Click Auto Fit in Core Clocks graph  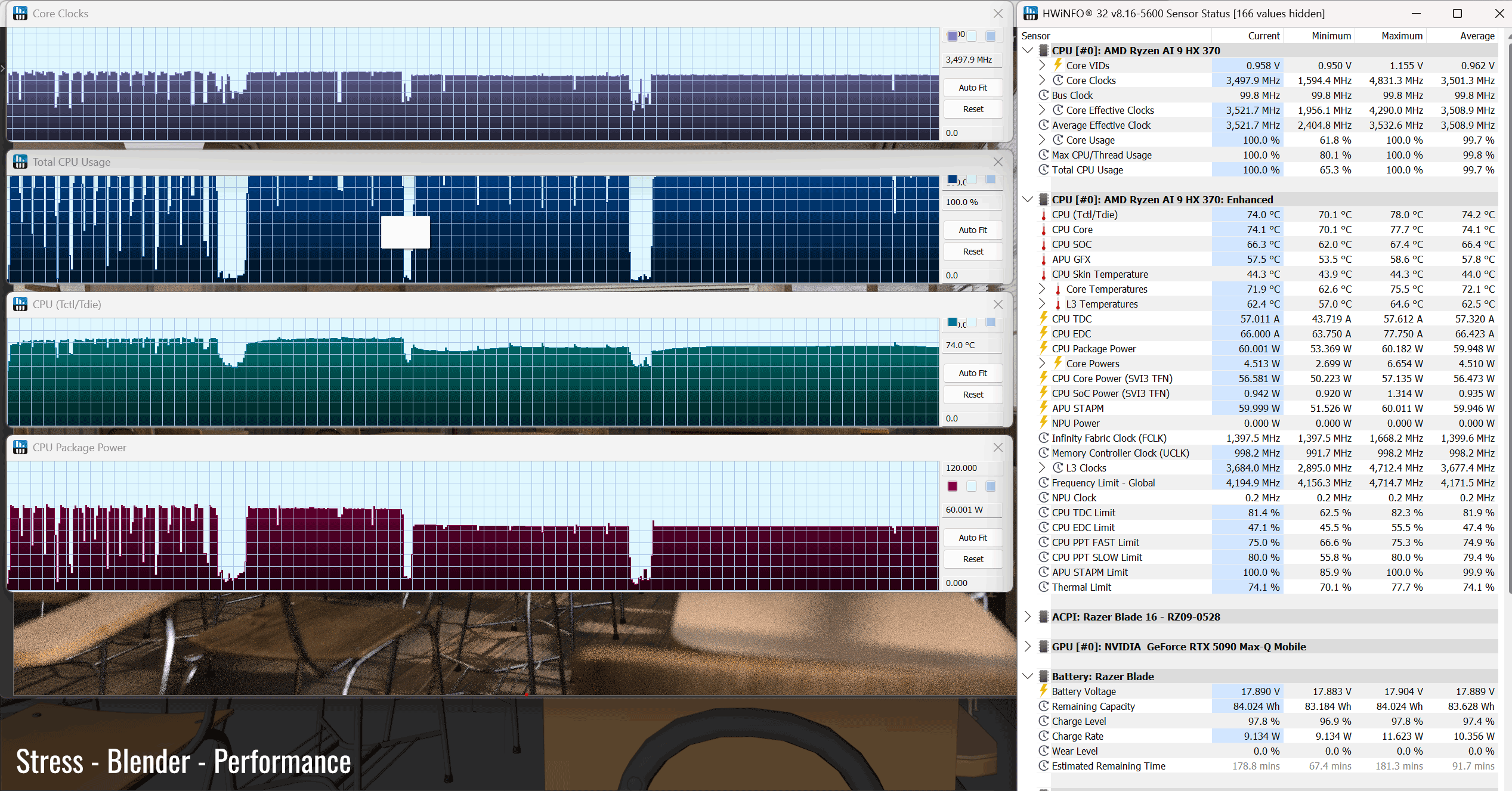point(973,88)
